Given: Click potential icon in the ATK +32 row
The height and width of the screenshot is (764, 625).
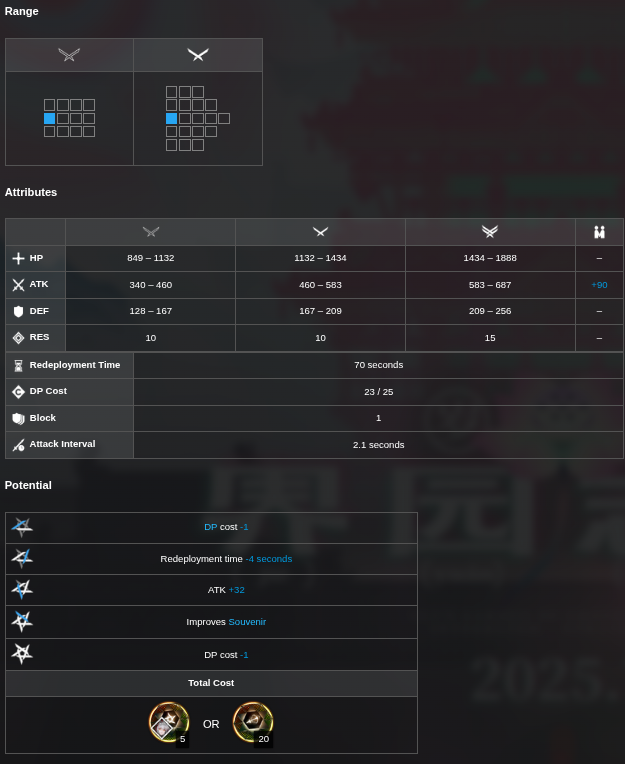Looking at the screenshot, I should coord(22,590).
